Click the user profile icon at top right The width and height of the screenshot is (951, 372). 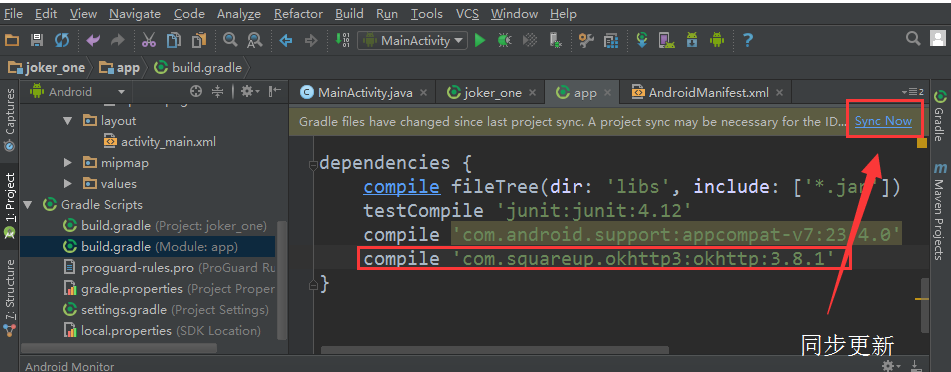point(937,38)
